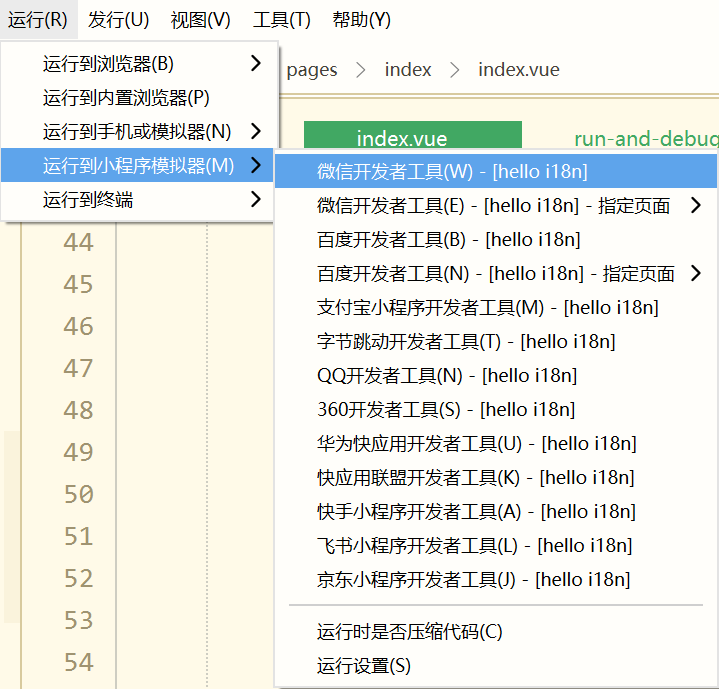Open 运行设置(S) settings
The image size is (719, 689).
pos(364,666)
